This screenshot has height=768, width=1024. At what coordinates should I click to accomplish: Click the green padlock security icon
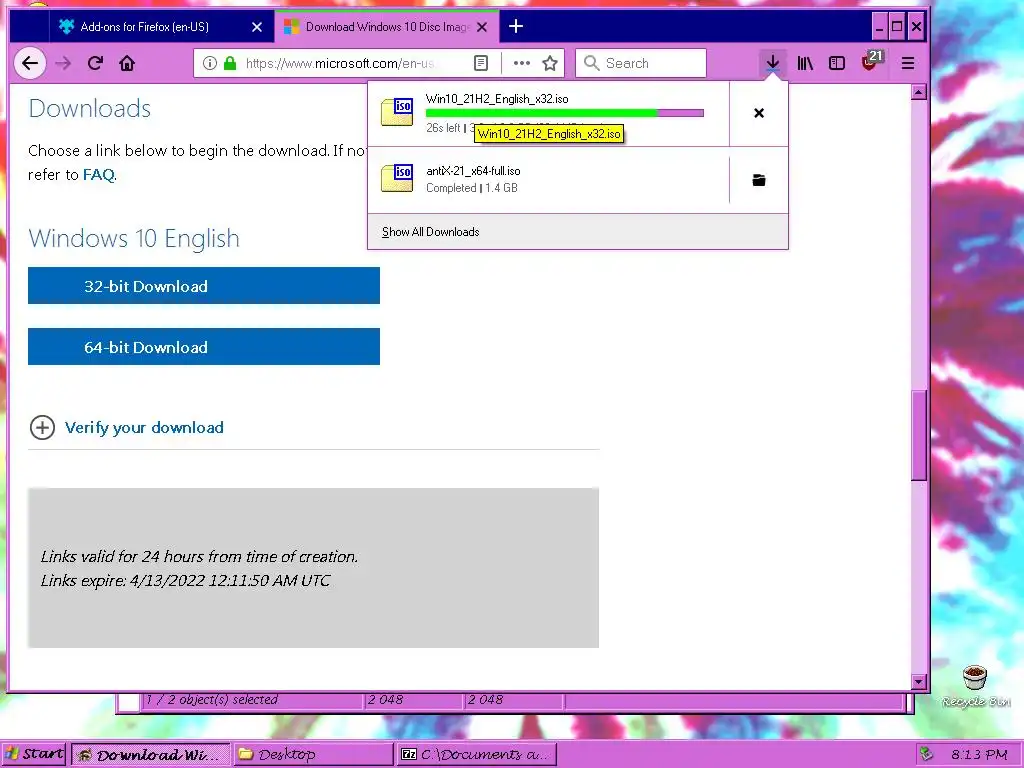coord(230,63)
